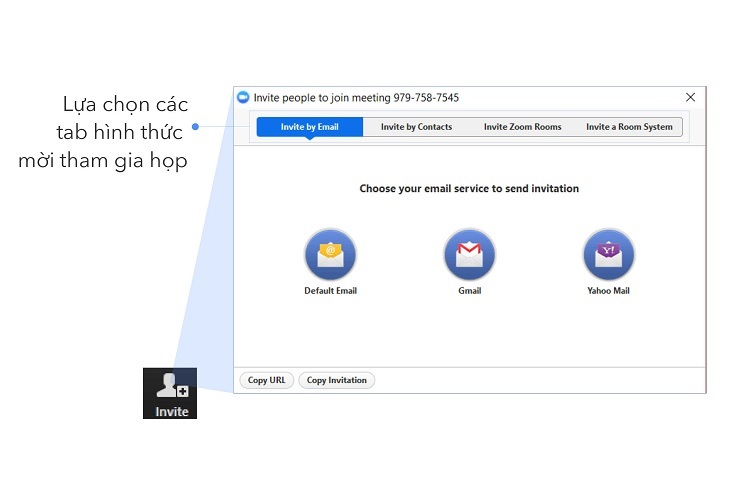The image size is (755, 488).
Task: Click the Default Email text label
Action: 330,291
